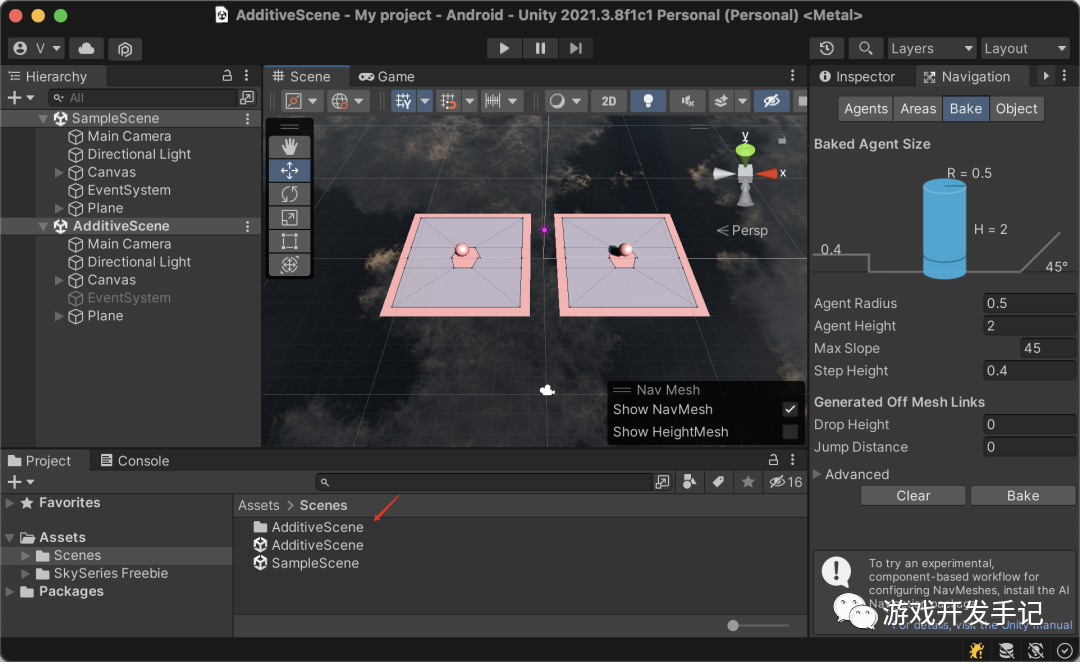Click the search by label tag icon
The width and height of the screenshot is (1080, 662).
coord(718,482)
